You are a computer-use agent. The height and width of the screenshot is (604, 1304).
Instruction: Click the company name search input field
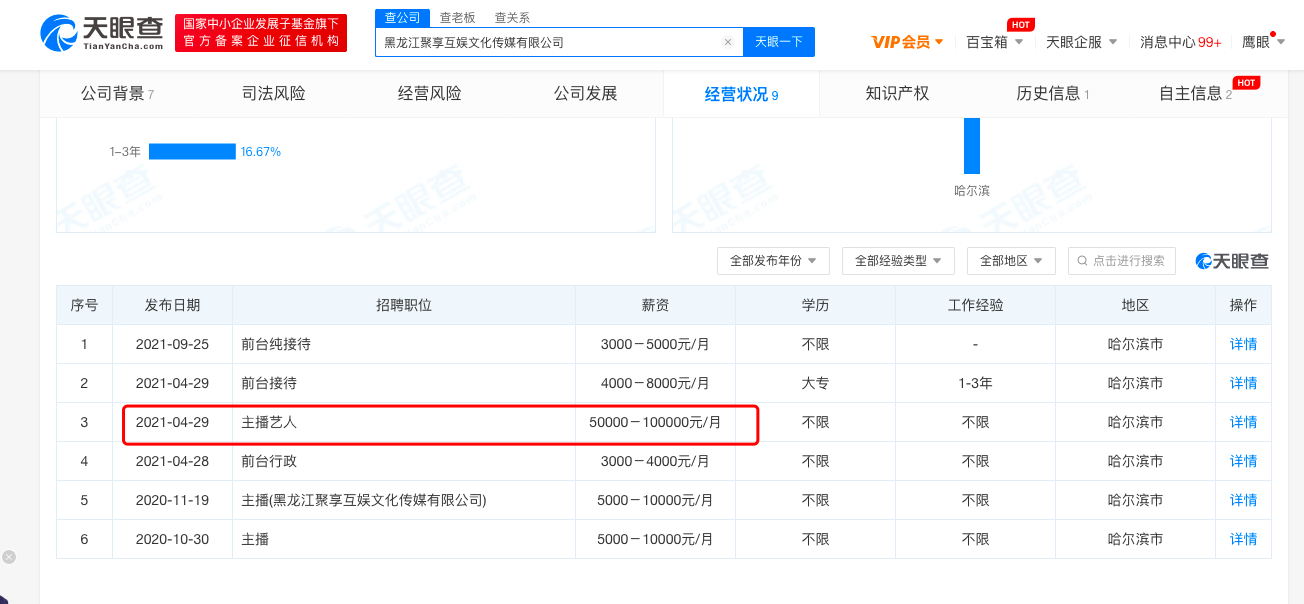pos(550,42)
